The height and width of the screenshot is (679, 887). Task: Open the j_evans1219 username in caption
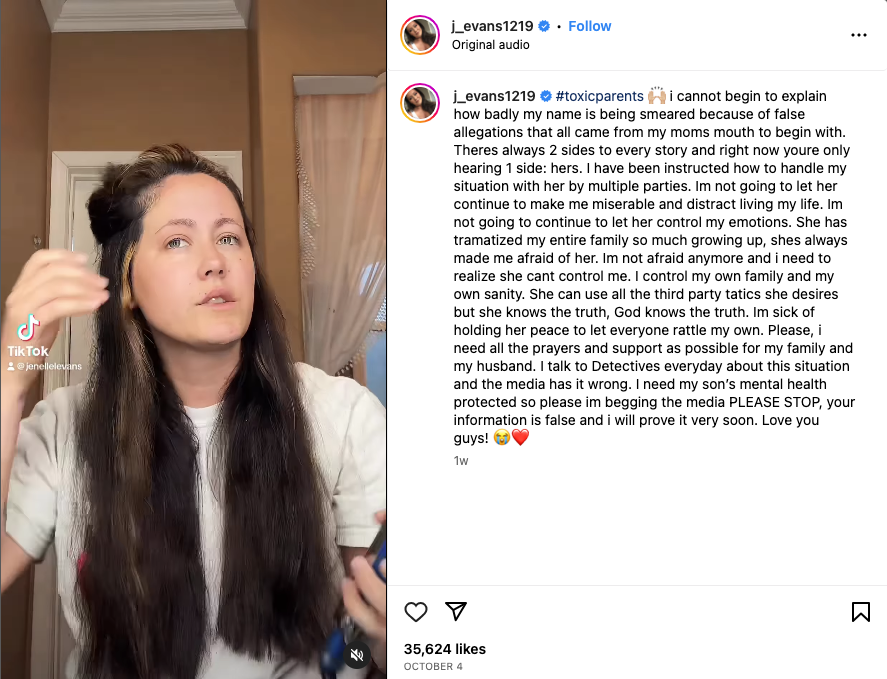tap(494, 96)
